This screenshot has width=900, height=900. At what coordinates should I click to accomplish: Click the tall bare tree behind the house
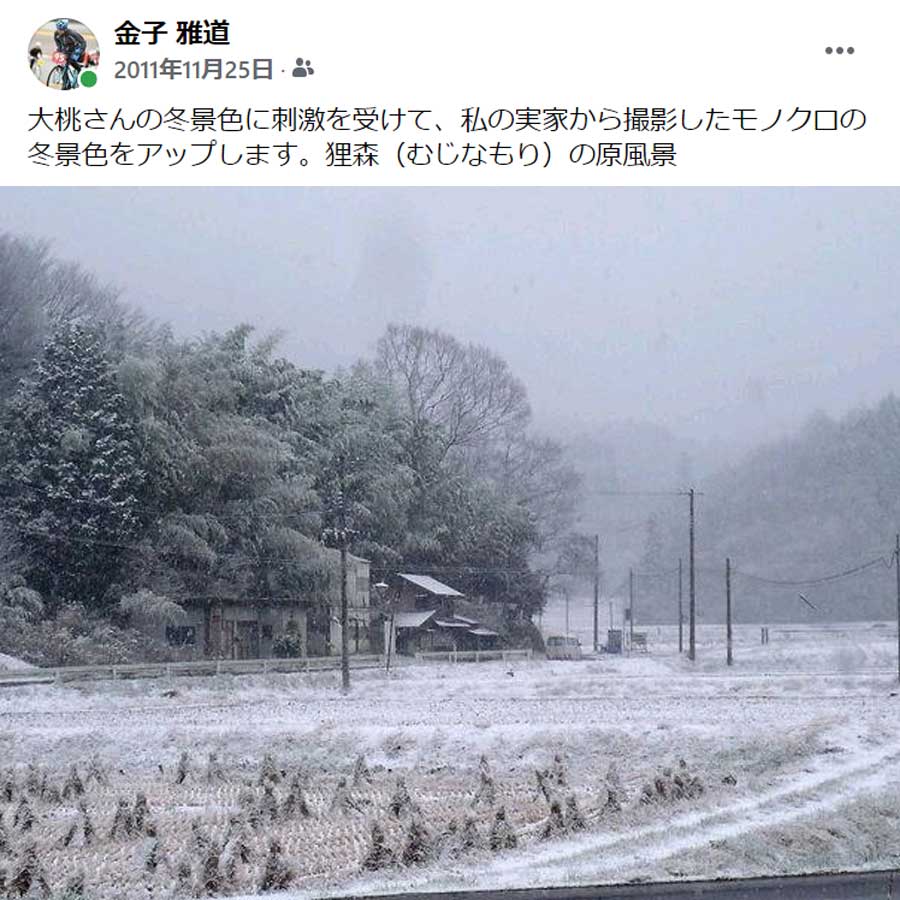pyautogui.click(x=451, y=390)
